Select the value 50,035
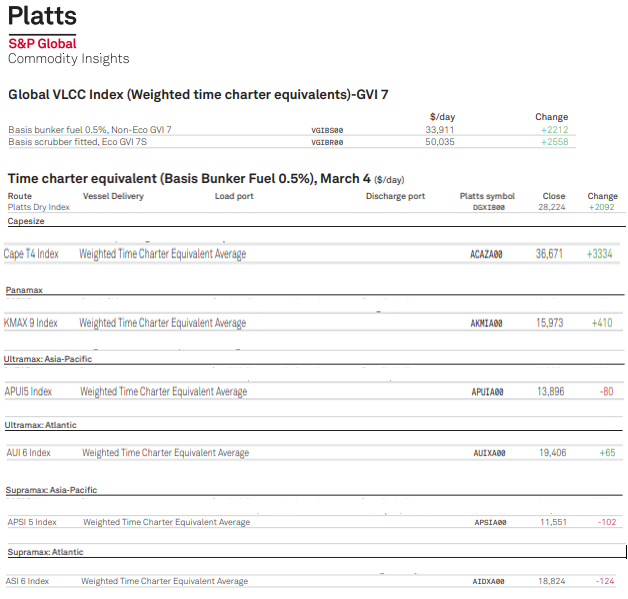Screen dimensions: 628x599 [x=440, y=142]
